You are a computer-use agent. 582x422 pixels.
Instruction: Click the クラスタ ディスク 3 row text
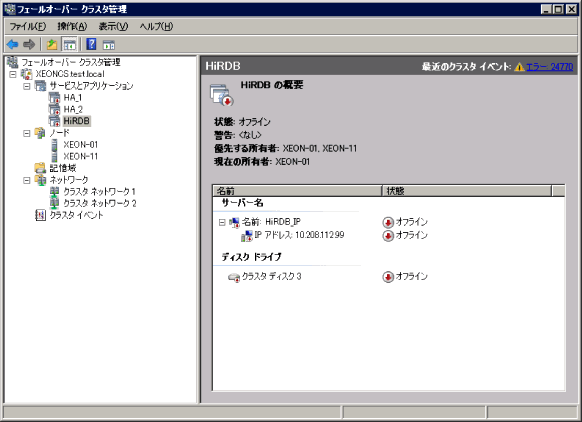[x=271, y=277]
